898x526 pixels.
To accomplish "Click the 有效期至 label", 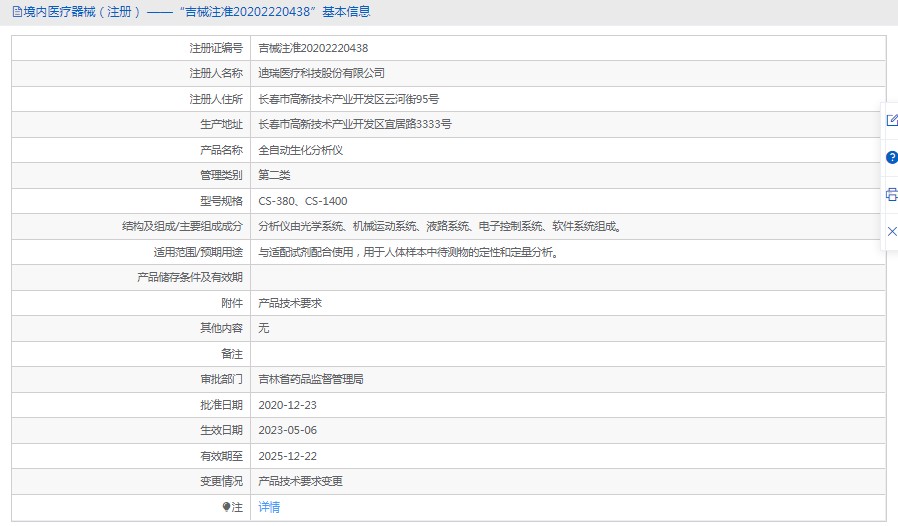I will pyautogui.click(x=221, y=456).
